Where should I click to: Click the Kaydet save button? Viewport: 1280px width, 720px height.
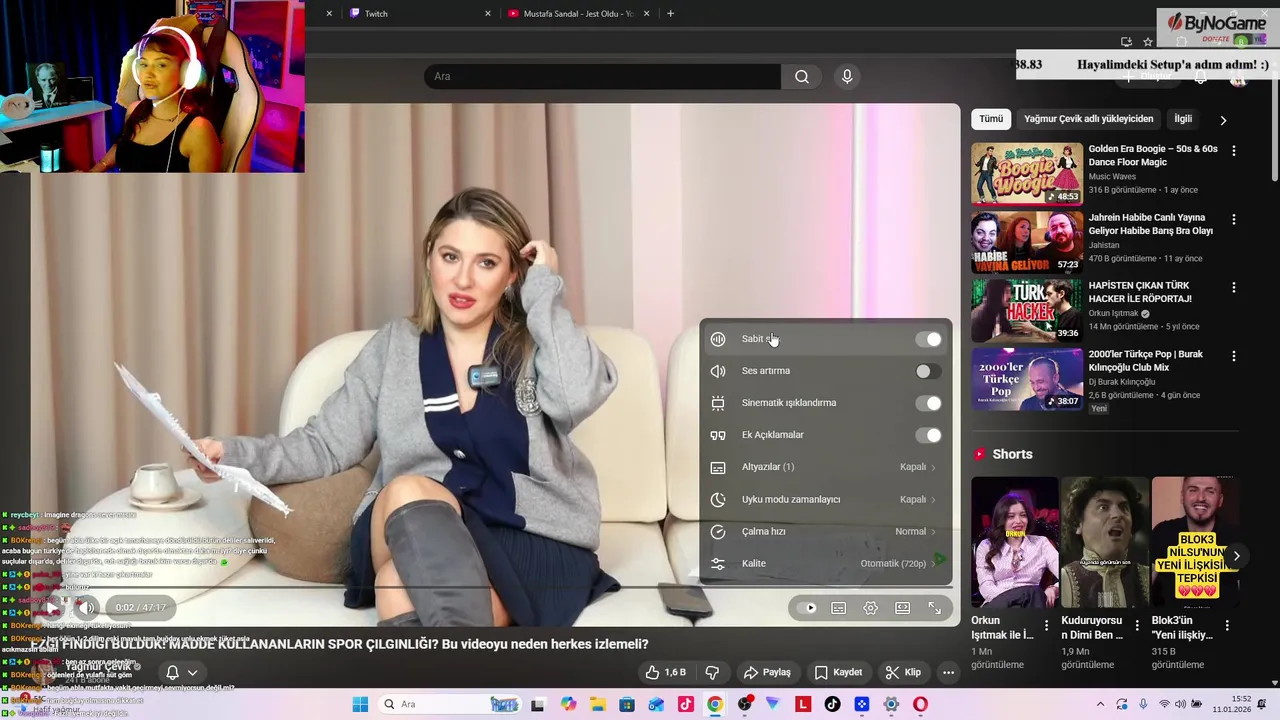point(838,672)
